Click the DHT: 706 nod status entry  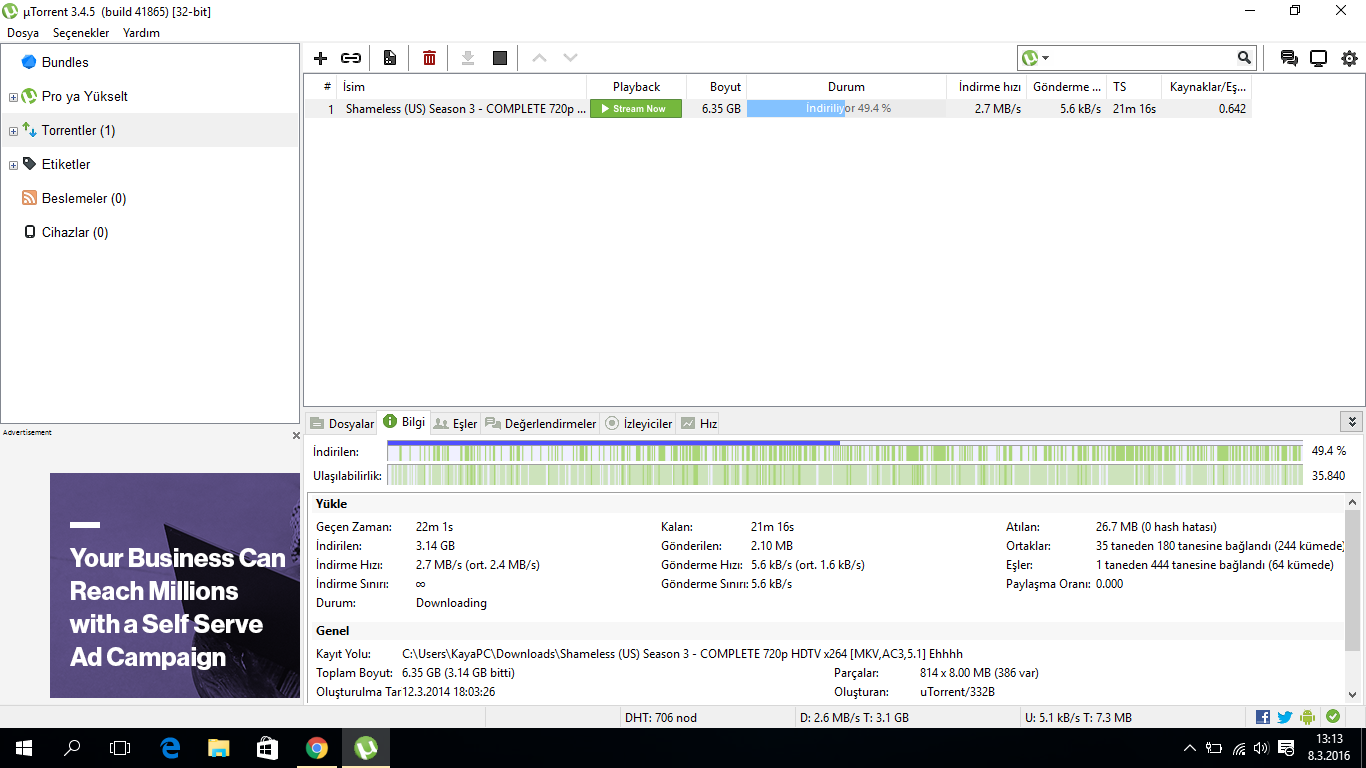tap(660, 717)
